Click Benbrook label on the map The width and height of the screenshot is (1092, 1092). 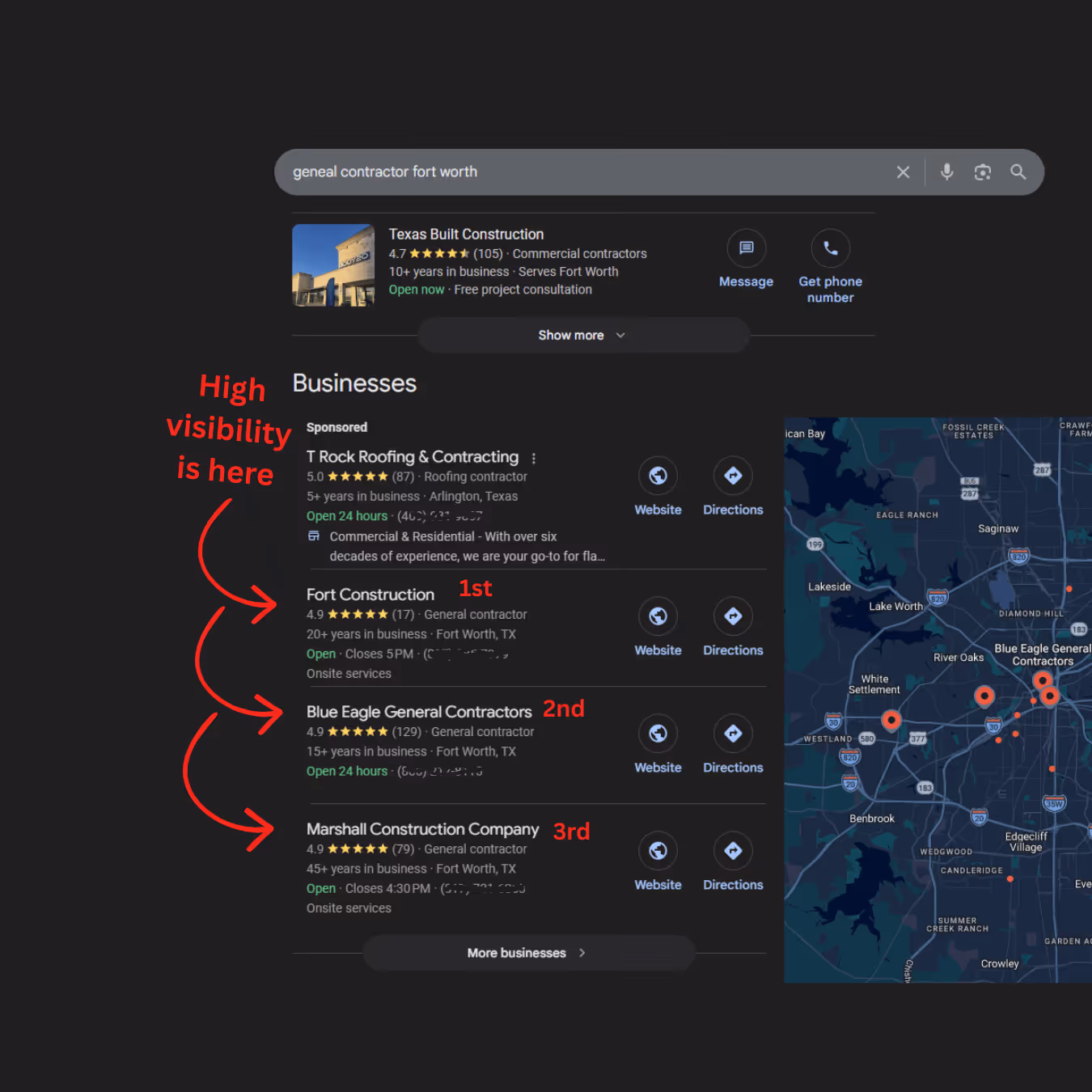click(872, 819)
